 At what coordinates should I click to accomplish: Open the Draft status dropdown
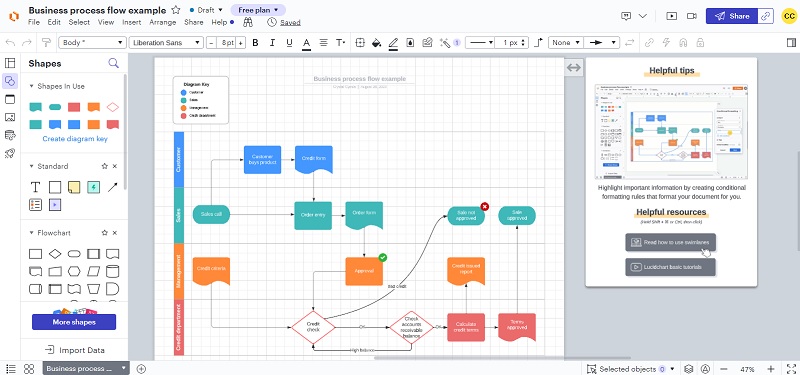pyautogui.click(x=206, y=10)
